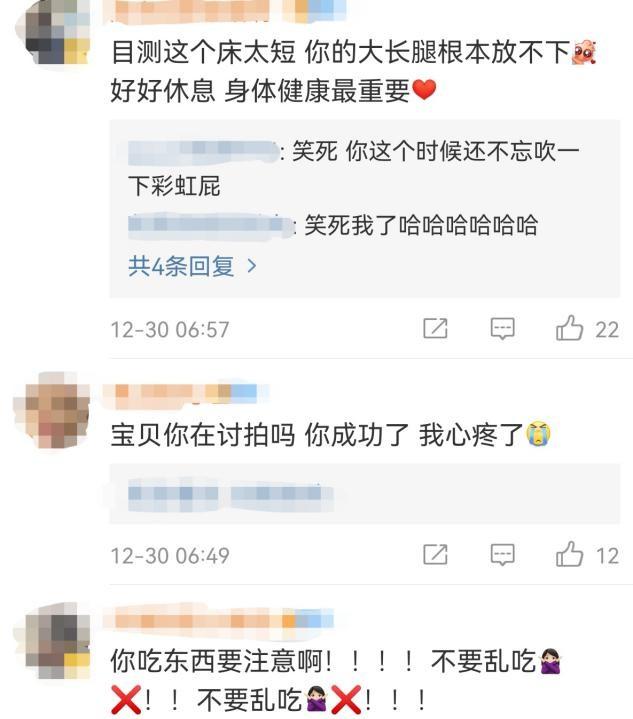The width and height of the screenshot is (633, 719).
Task: Like the comment posted at 12-30 06:49
Action: click(569, 554)
